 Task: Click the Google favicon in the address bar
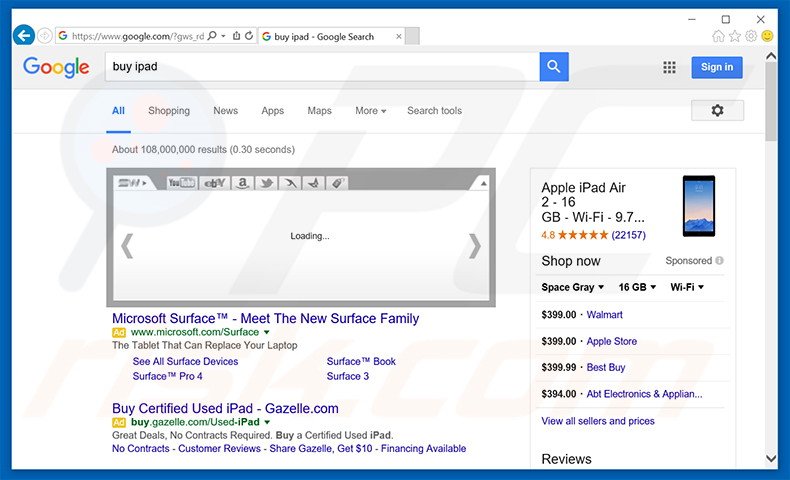tap(63, 36)
